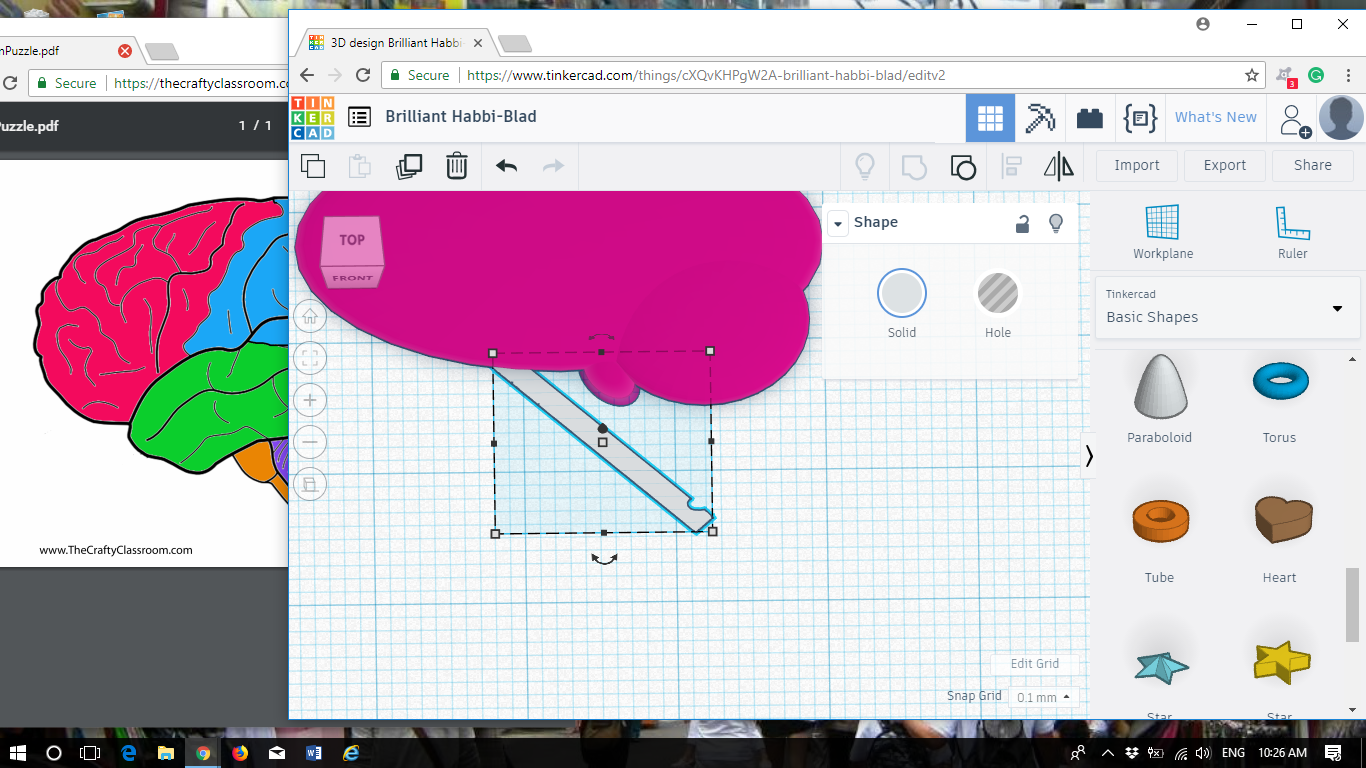1366x768 pixels.
Task: Switch to 3D design grid view
Action: click(990, 118)
